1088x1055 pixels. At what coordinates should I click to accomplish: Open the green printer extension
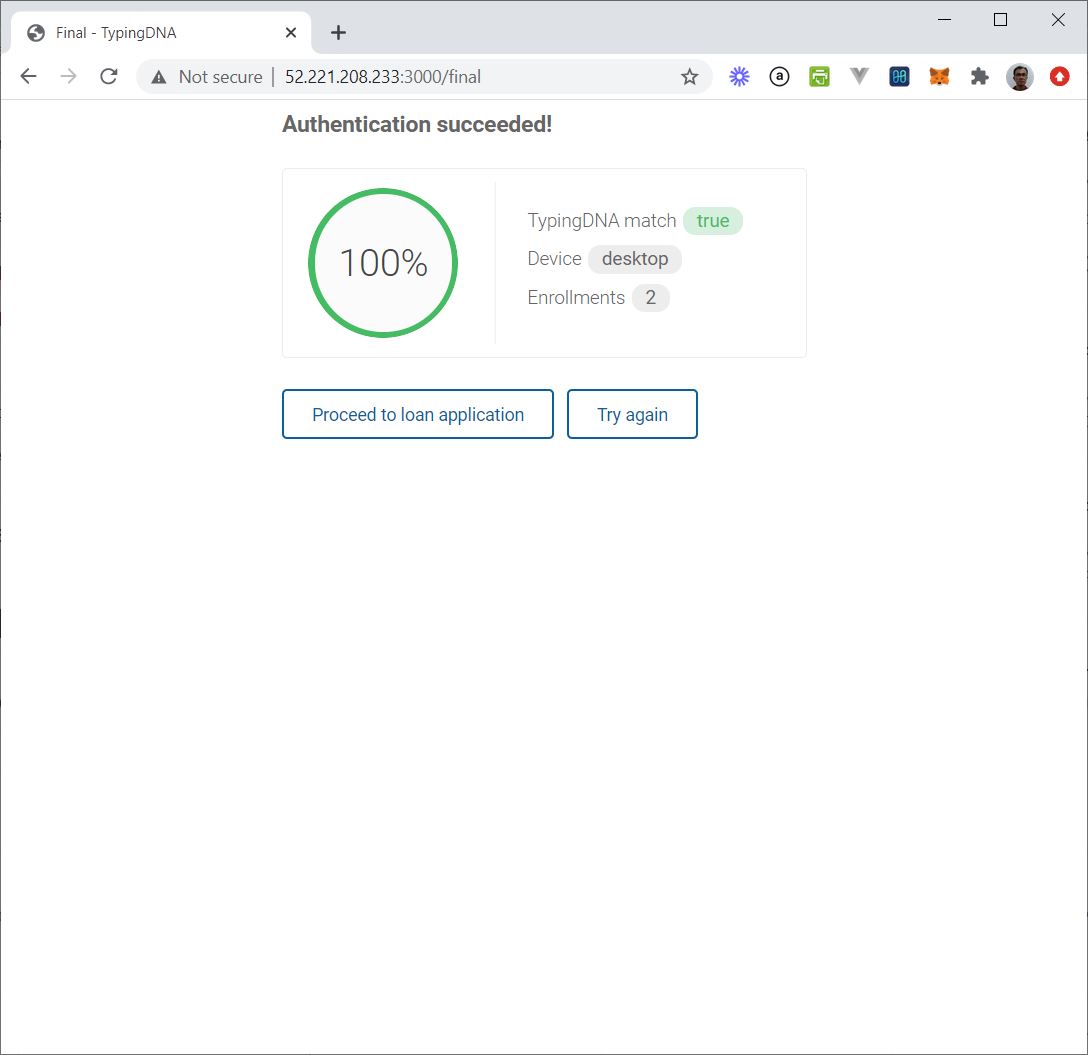coord(819,76)
